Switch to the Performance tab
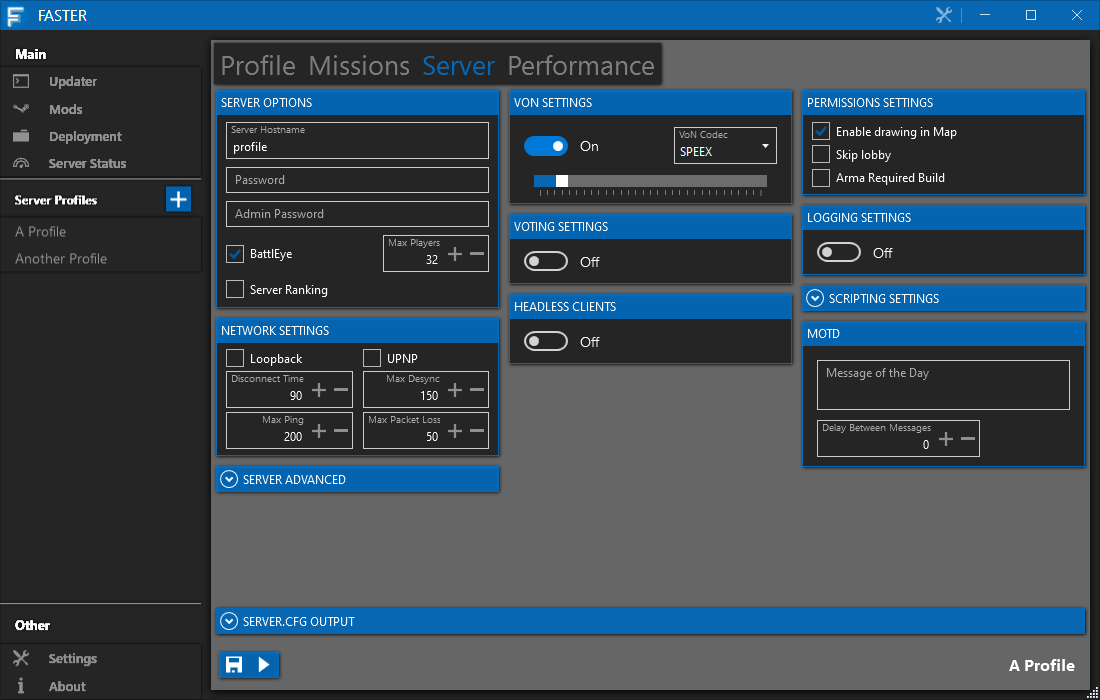 coord(581,66)
